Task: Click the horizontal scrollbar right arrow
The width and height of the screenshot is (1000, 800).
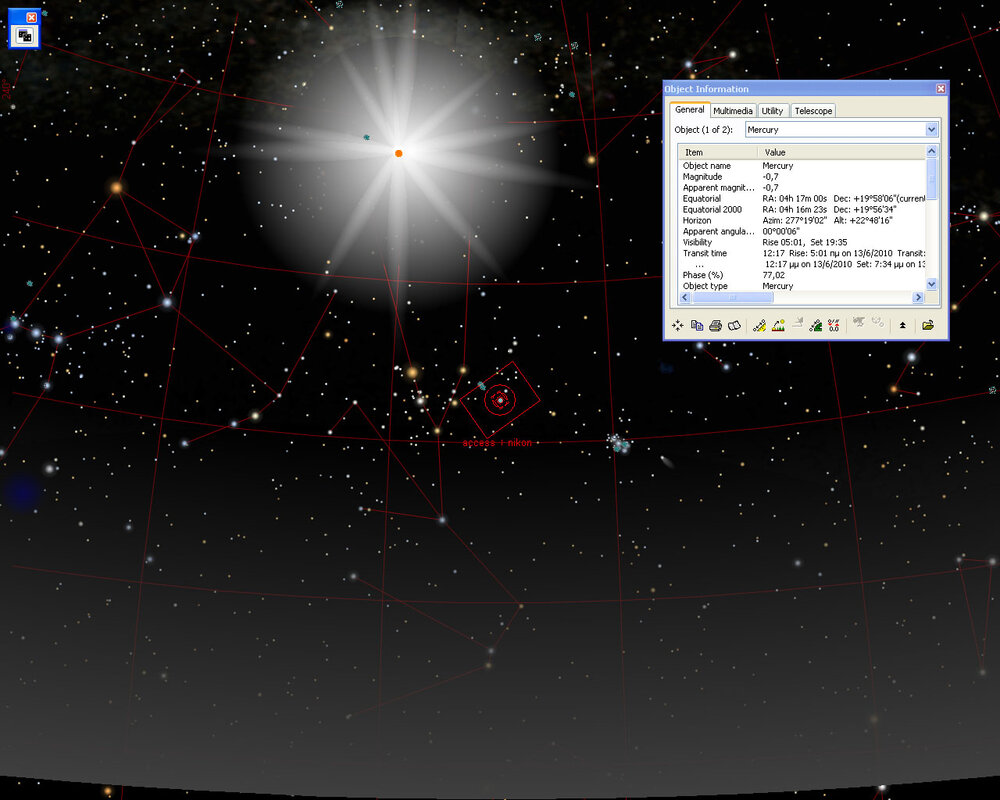Action: click(918, 298)
